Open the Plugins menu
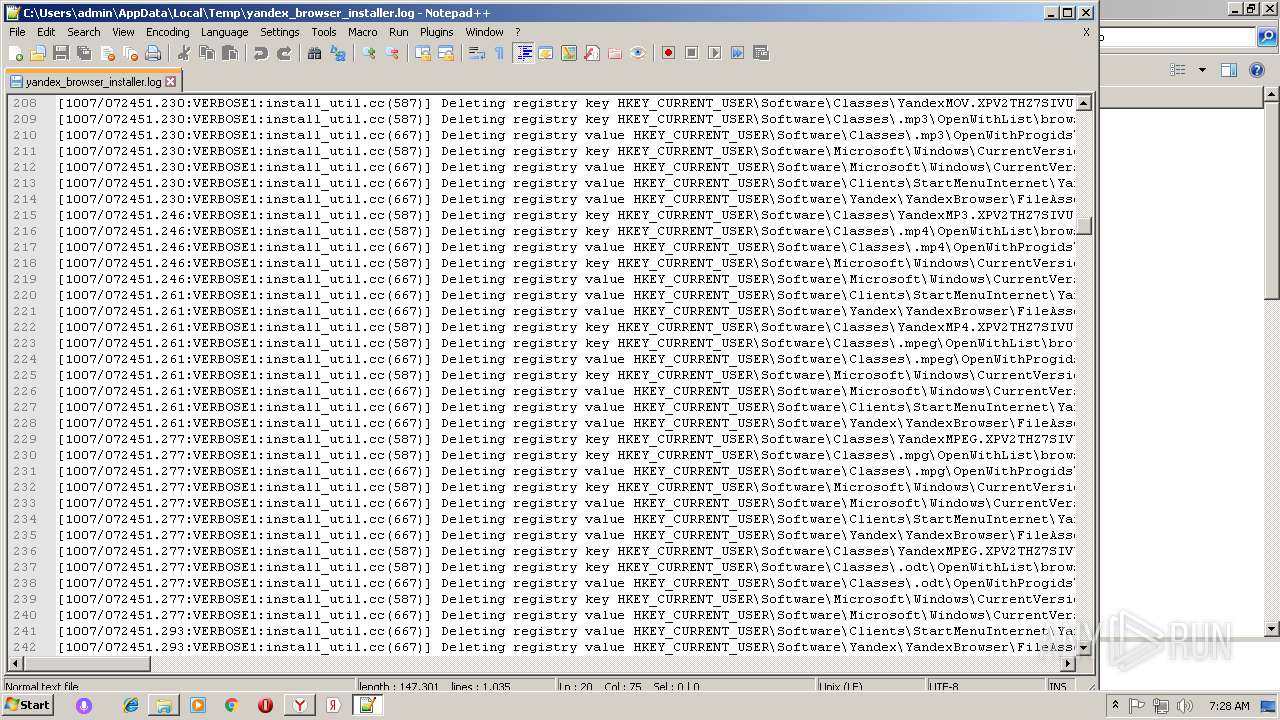The width and height of the screenshot is (1280, 720). click(437, 32)
